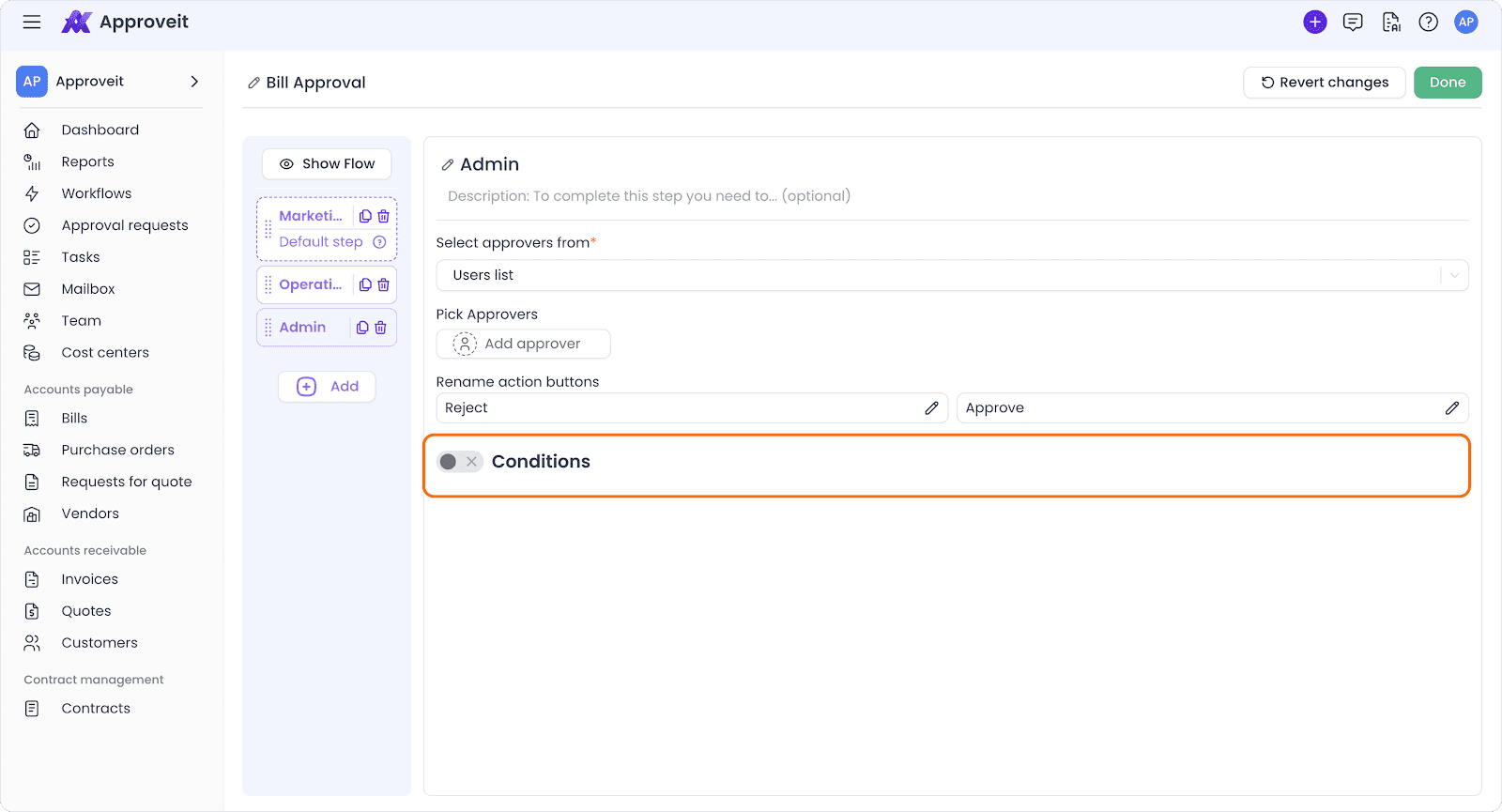Click the Admin step title
The image size is (1502, 812).
[x=489, y=164]
